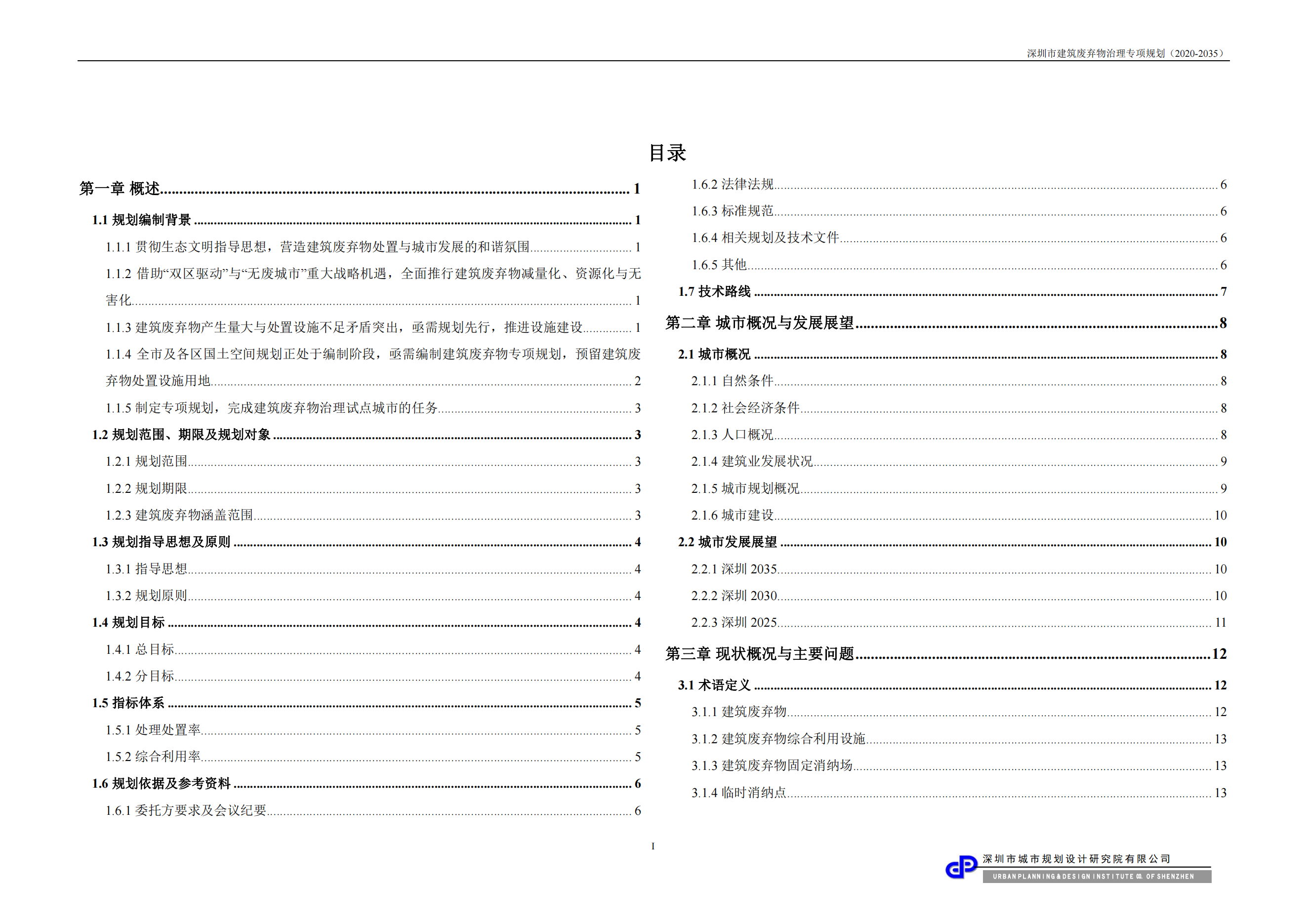
Task: Open entry 2.2.1 深圳 2035
Action: coord(959,569)
